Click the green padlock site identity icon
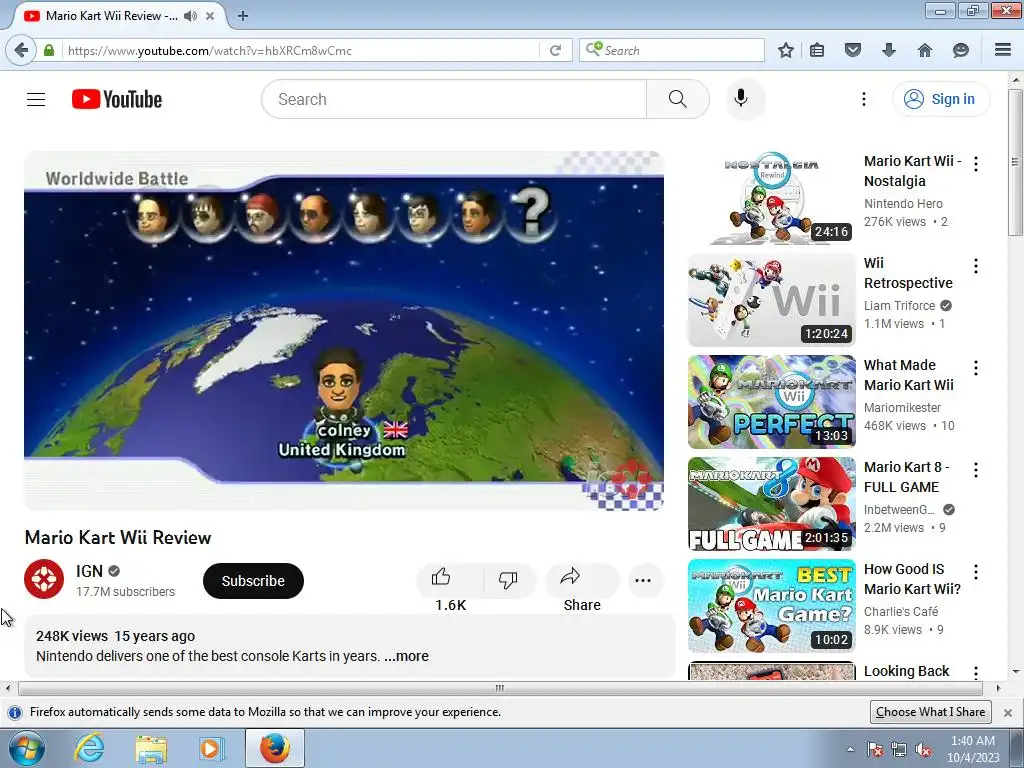This screenshot has width=1024, height=768. pyautogui.click(x=49, y=50)
